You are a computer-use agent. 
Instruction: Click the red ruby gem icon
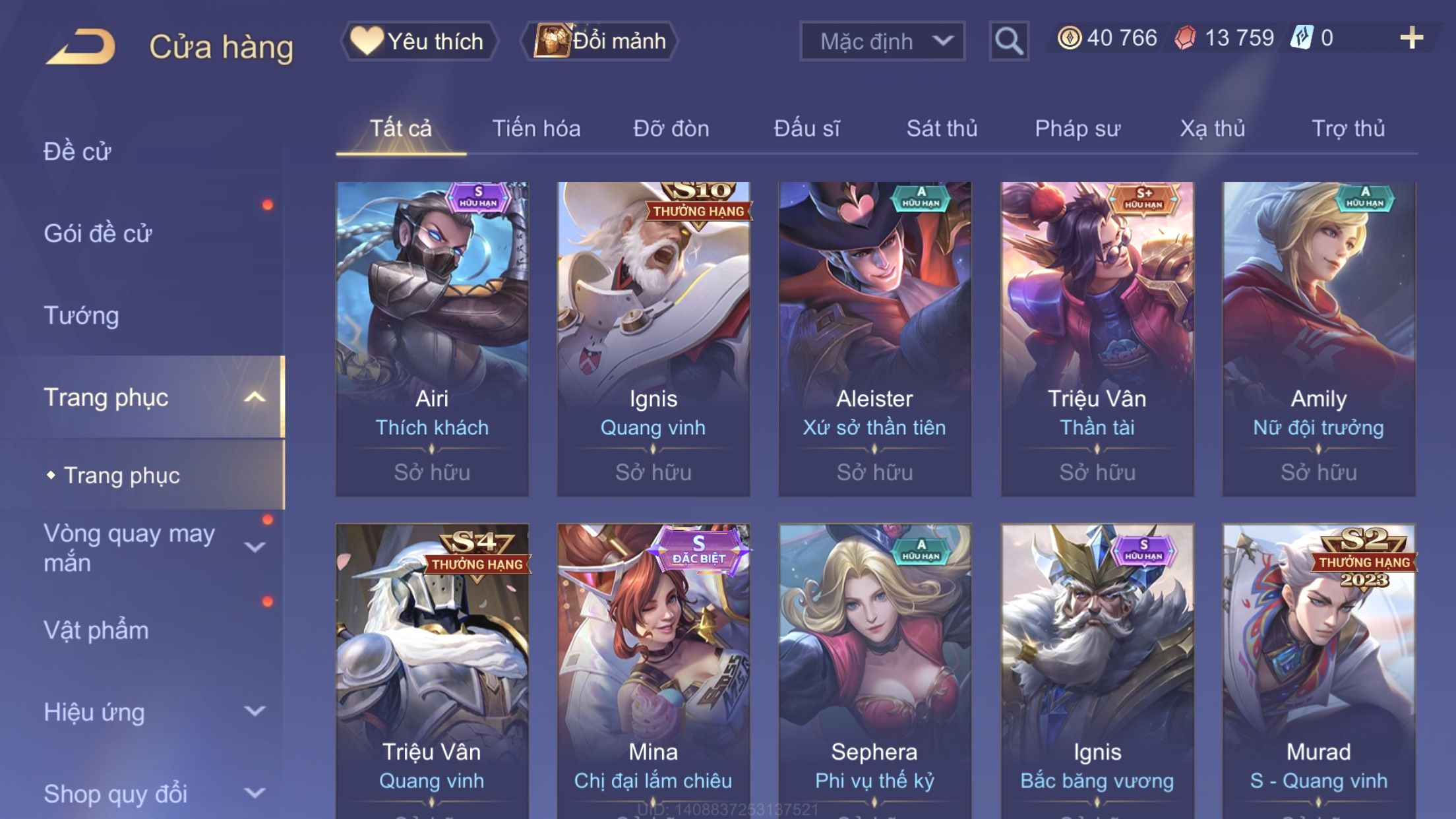tap(1185, 38)
